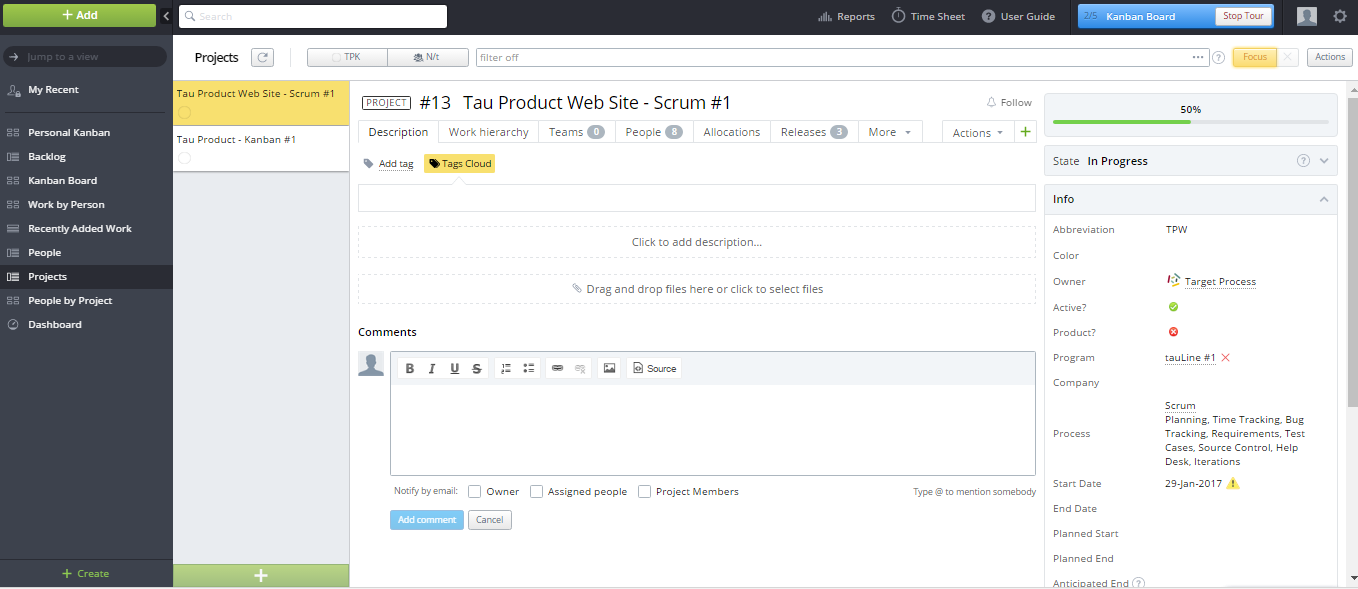The width and height of the screenshot is (1358, 589).
Task: Insert link in comment editor
Action: (558, 368)
